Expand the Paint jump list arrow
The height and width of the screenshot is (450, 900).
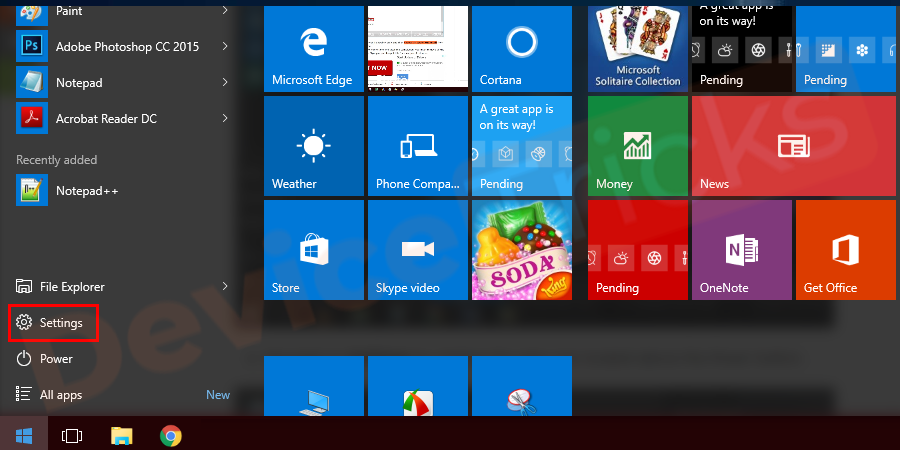pos(225,10)
